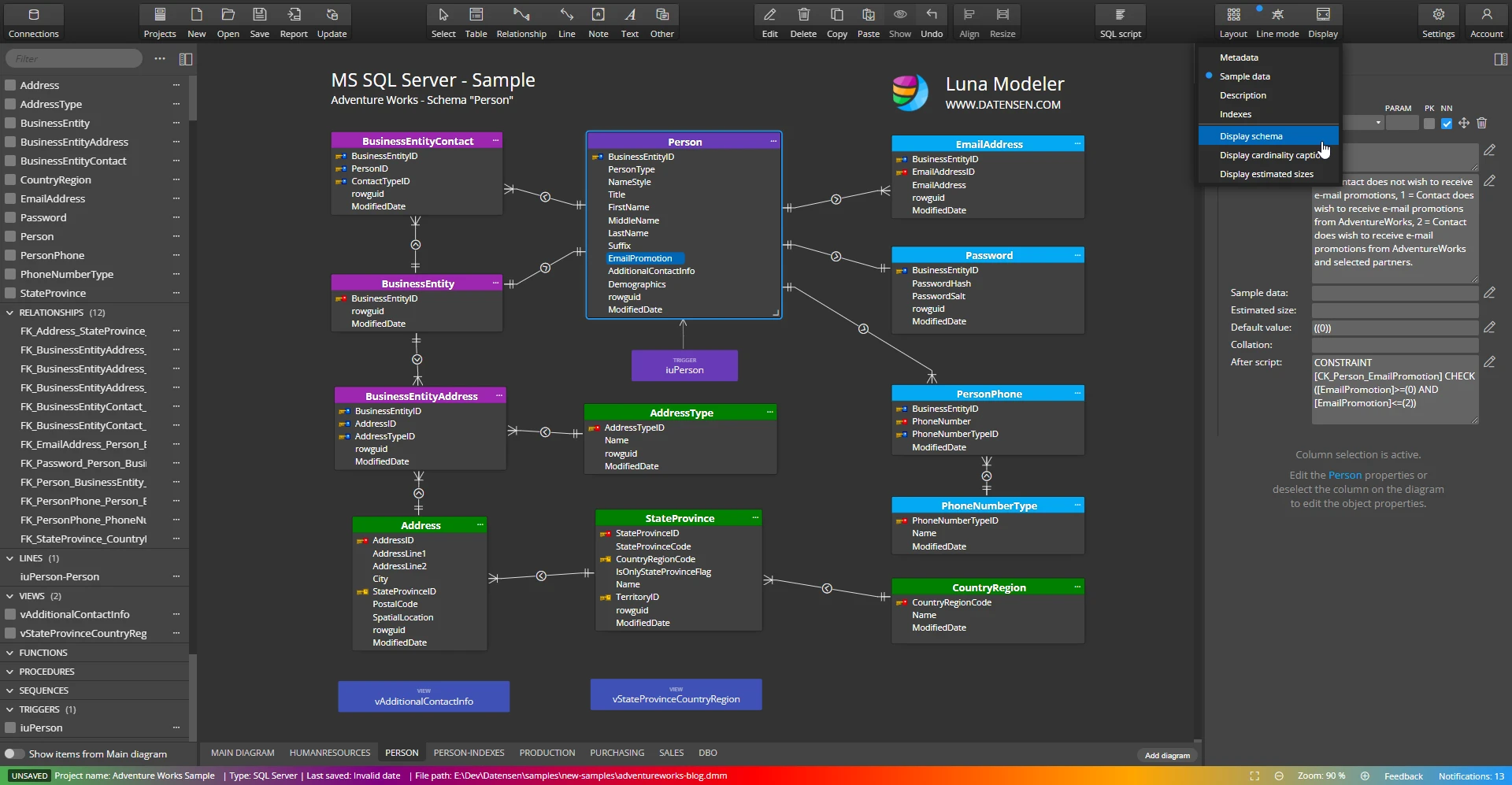Pick the Note tool
The image size is (1512, 785).
pos(598,22)
